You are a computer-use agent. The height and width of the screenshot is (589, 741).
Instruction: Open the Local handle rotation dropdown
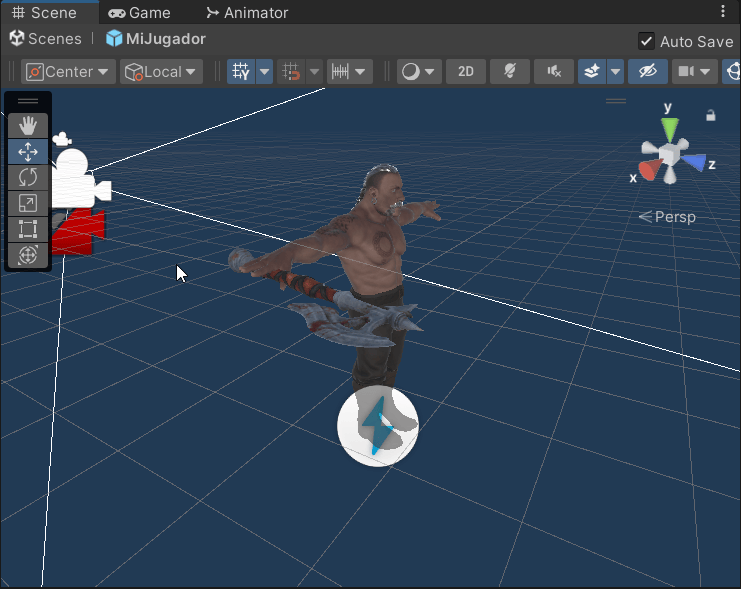click(x=161, y=72)
